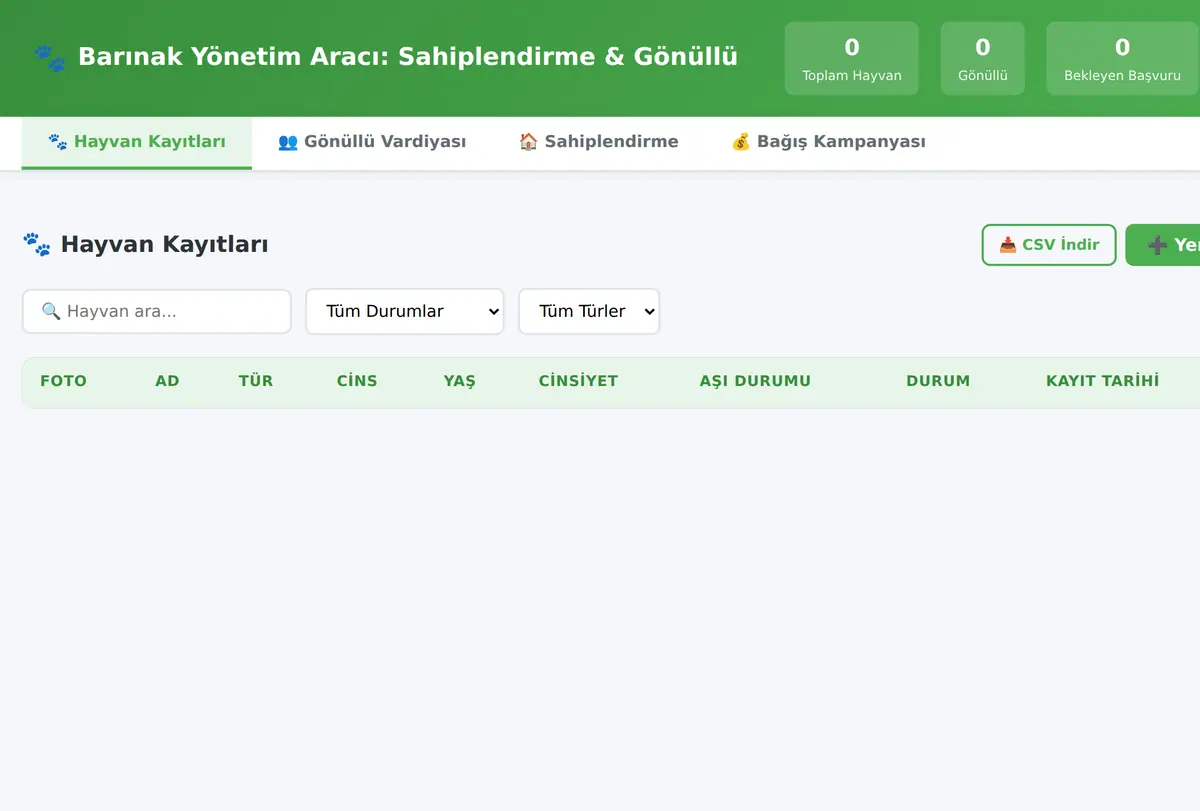Viewport: 1200px width, 811px height.
Task: Click the Barınak Yönetim Aracı header title
Action: point(408,57)
